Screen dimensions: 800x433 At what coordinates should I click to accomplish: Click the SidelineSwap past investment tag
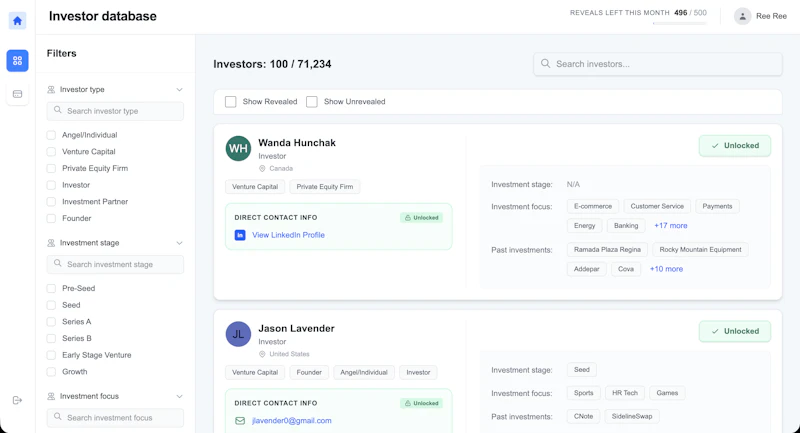(x=632, y=416)
